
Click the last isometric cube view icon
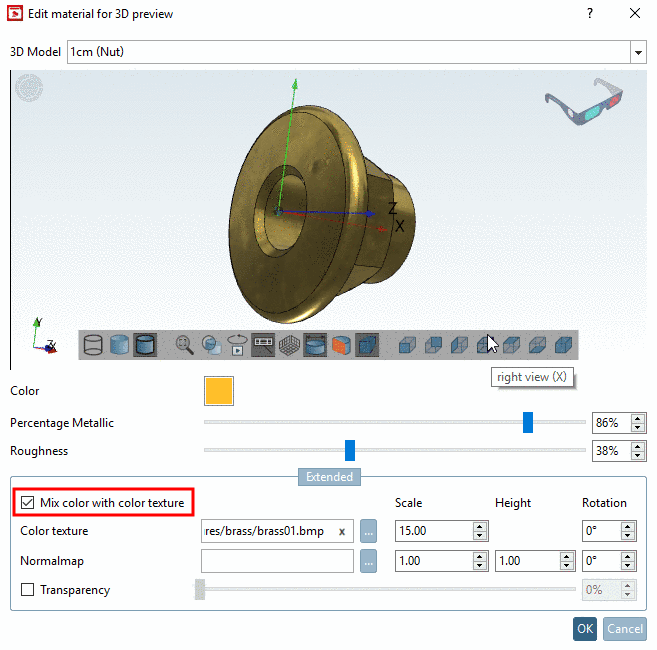(563, 345)
